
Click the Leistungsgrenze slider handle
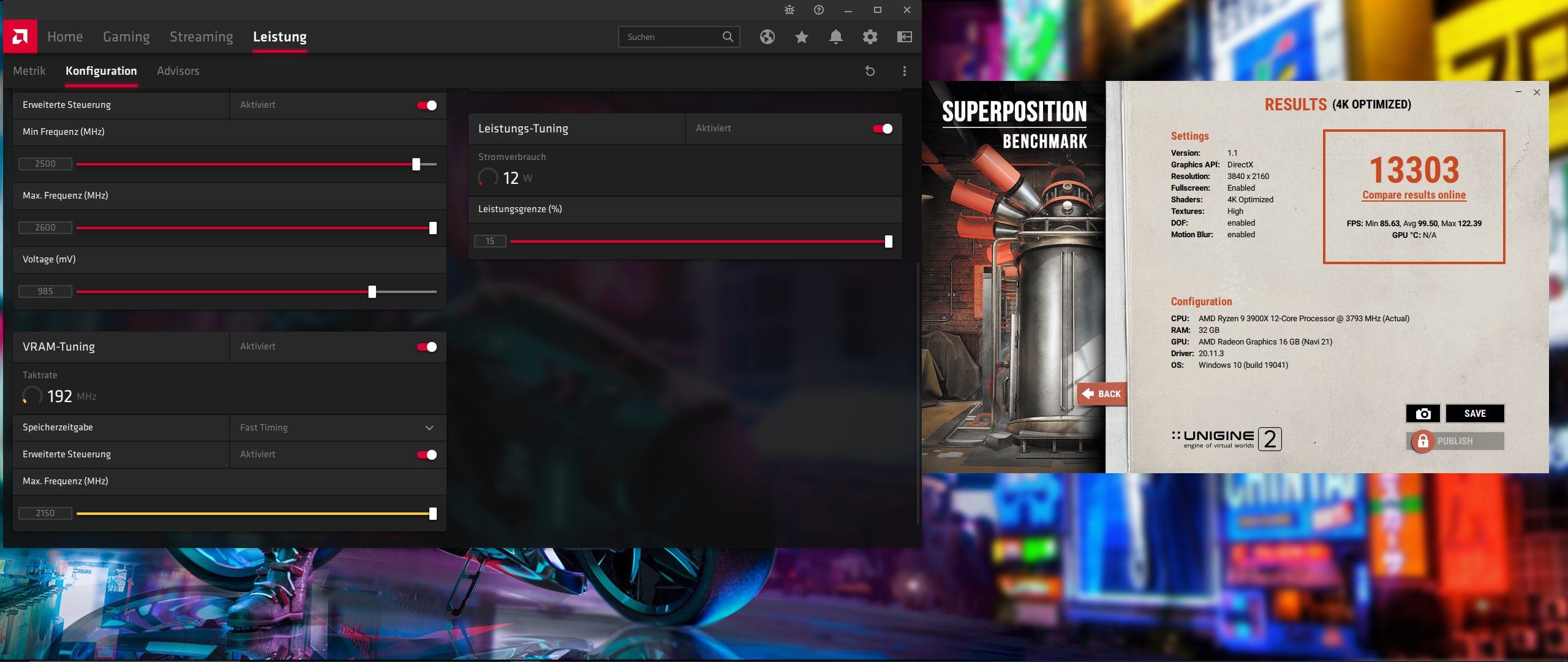click(x=889, y=242)
